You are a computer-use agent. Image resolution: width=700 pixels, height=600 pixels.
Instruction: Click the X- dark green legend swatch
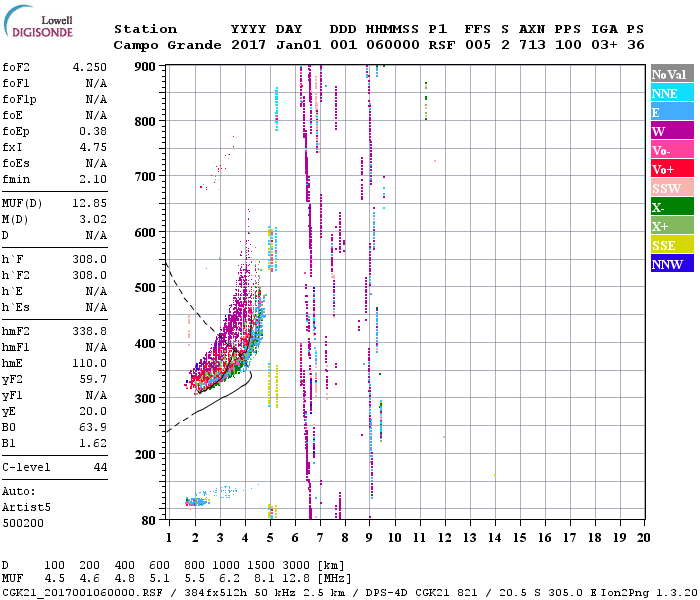672,207
